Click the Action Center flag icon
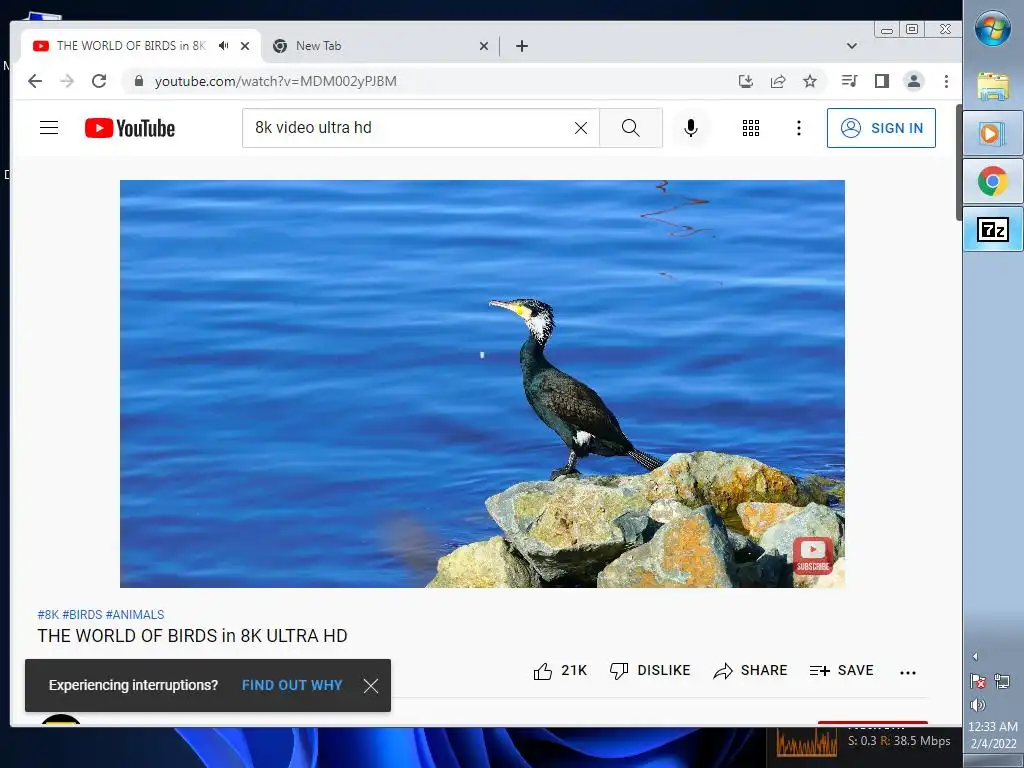Screen dimensions: 1024x768 (x=978, y=681)
